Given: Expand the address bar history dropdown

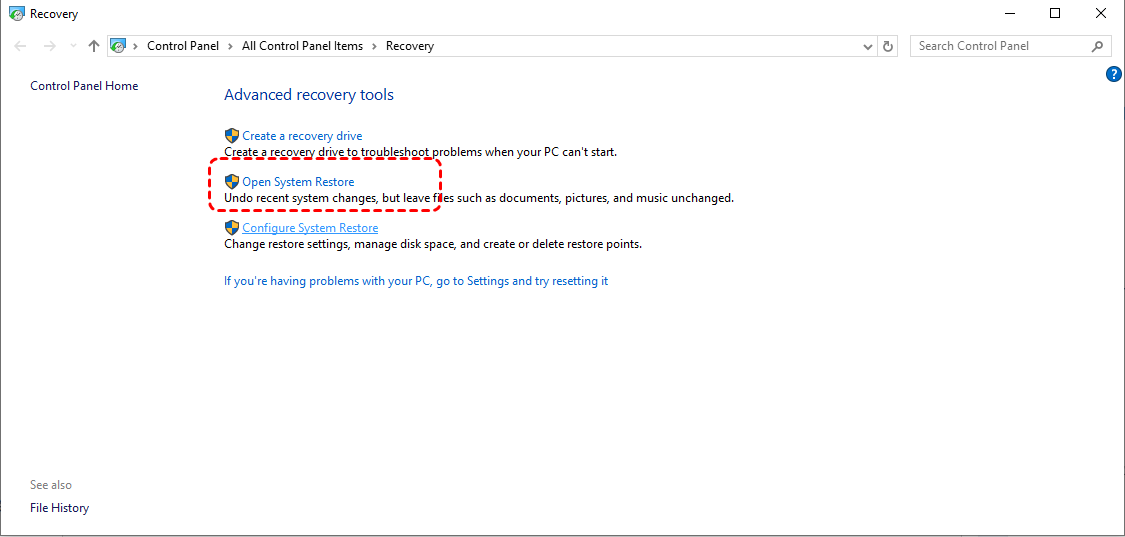Looking at the screenshot, I should click(867, 46).
